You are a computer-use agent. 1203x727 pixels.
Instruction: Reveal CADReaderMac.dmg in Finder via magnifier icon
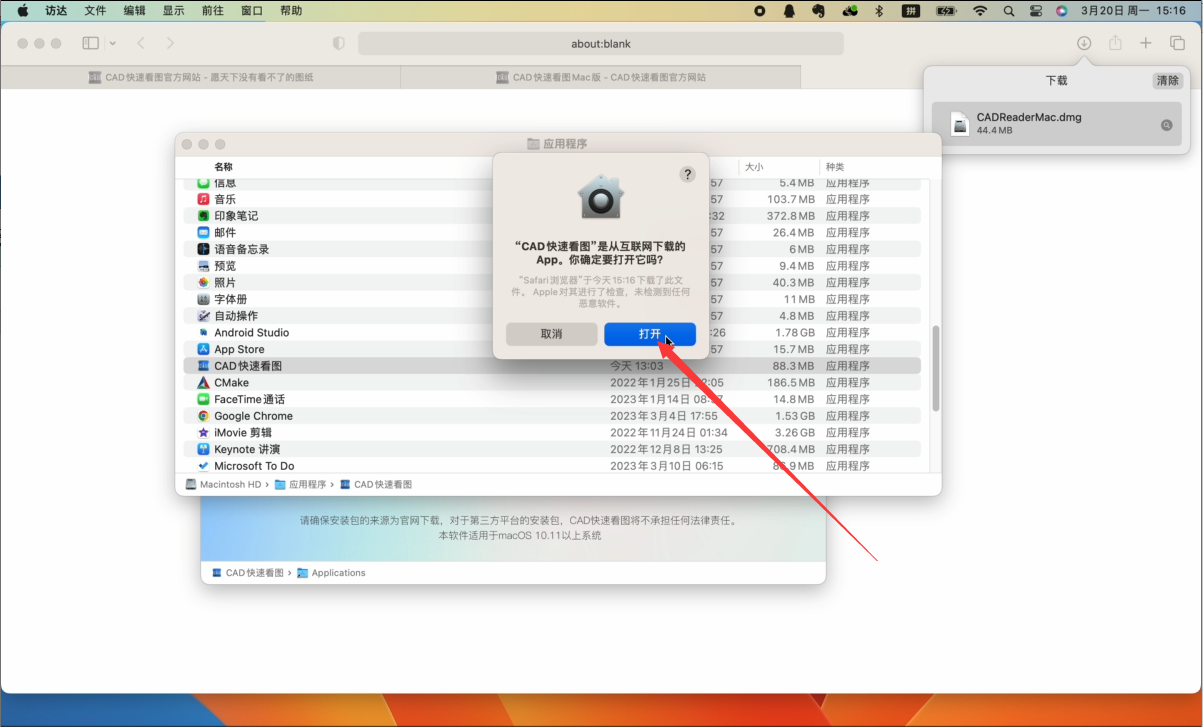[1166, 125]
